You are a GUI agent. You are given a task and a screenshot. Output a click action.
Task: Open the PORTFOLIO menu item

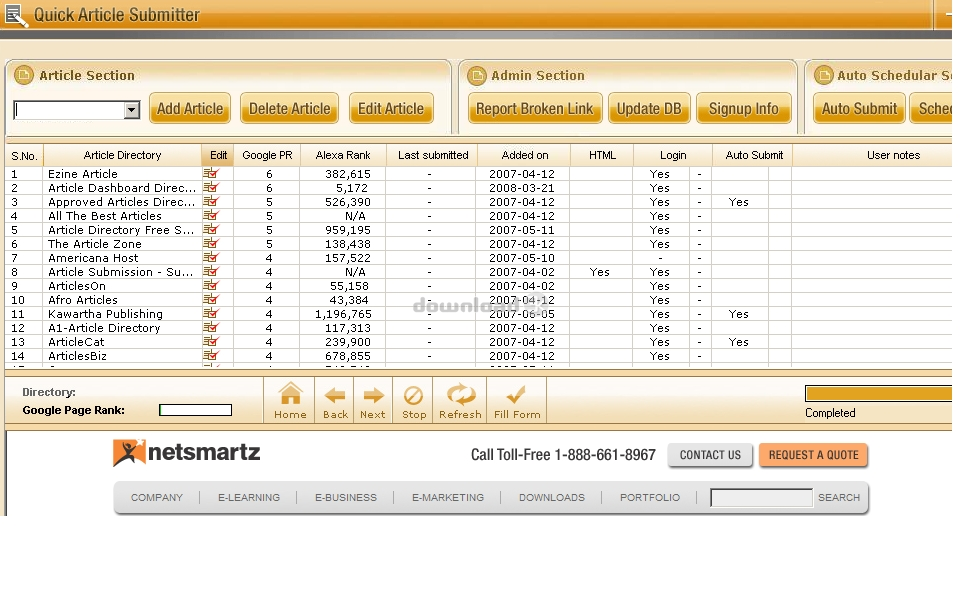tap(650, 498)
